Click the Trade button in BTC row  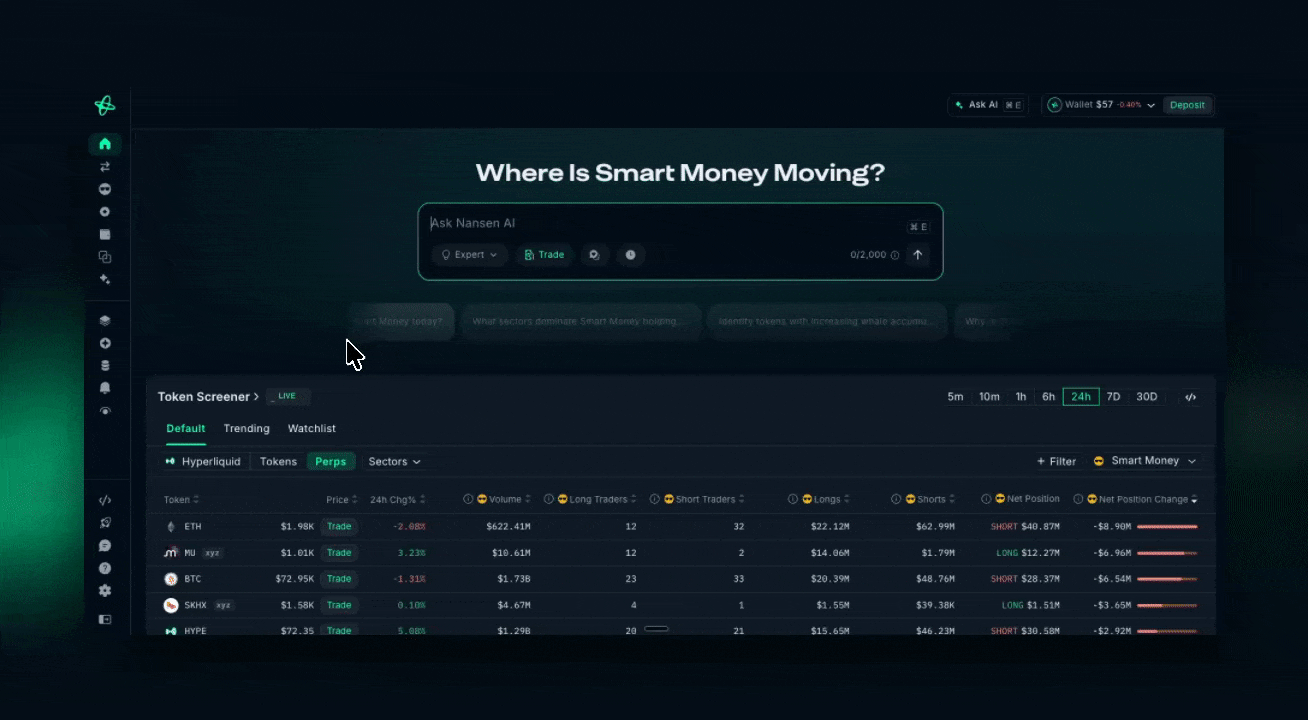[339, 579]
